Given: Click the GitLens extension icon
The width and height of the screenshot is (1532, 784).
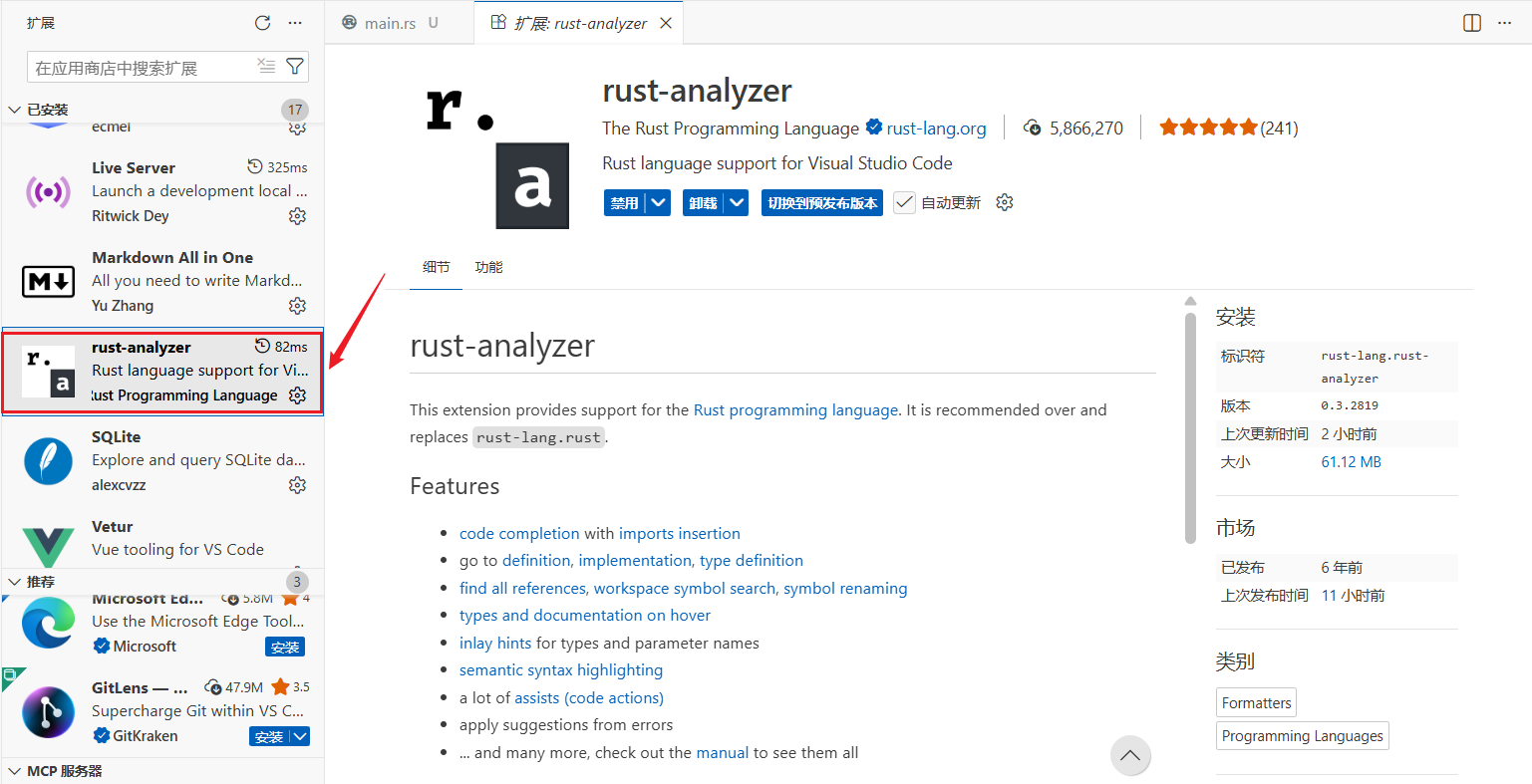Looking at the screenshot, I should tap(48, 711).
